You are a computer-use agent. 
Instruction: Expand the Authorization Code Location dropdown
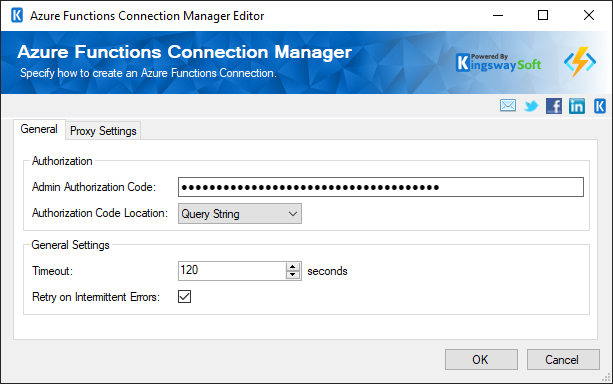(x=240, y=214)
